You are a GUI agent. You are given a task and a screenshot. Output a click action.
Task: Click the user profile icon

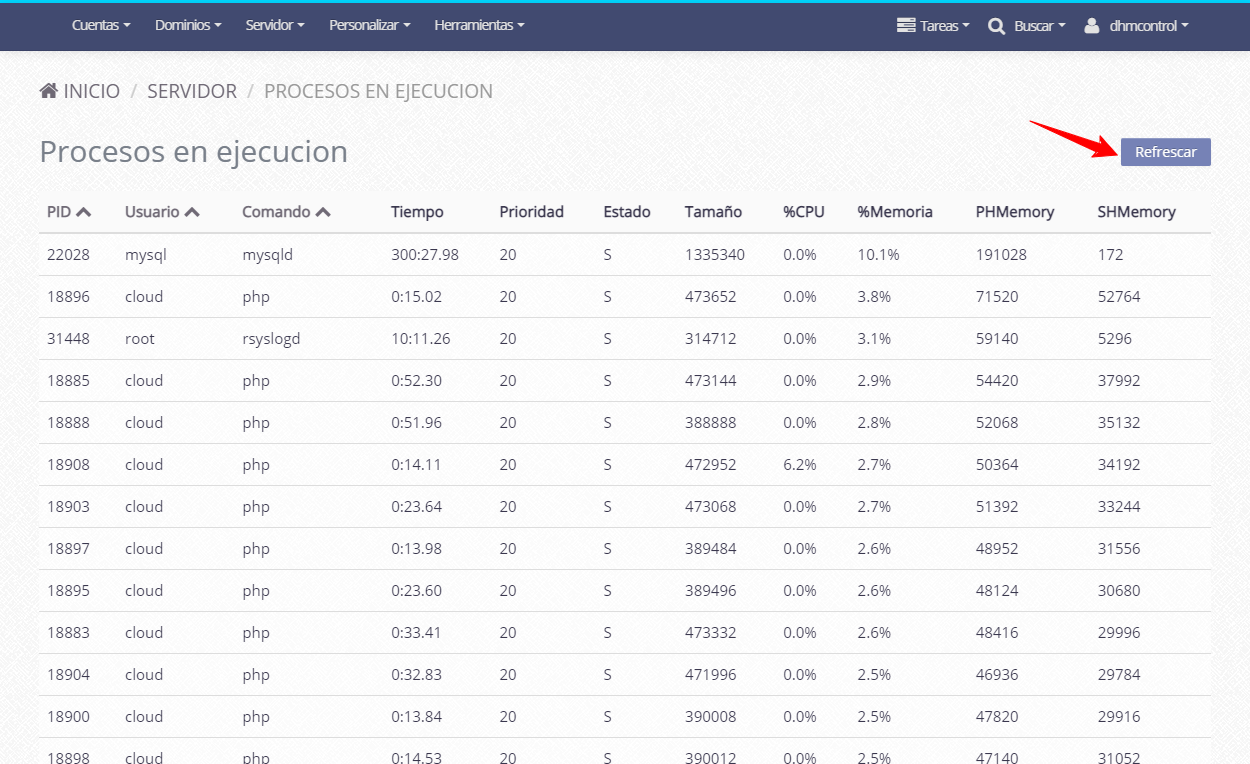pos(1091,26)
